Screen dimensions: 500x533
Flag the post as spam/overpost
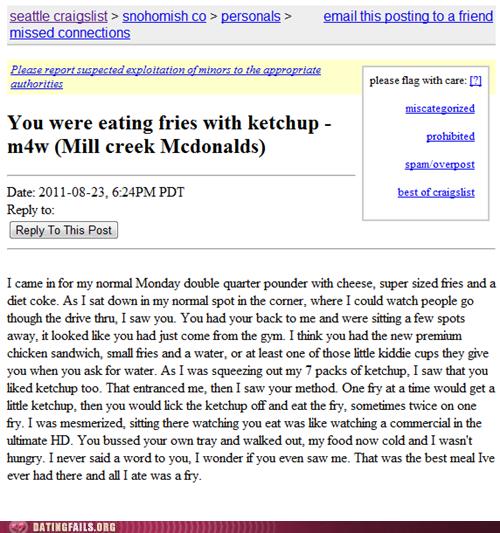440,164
